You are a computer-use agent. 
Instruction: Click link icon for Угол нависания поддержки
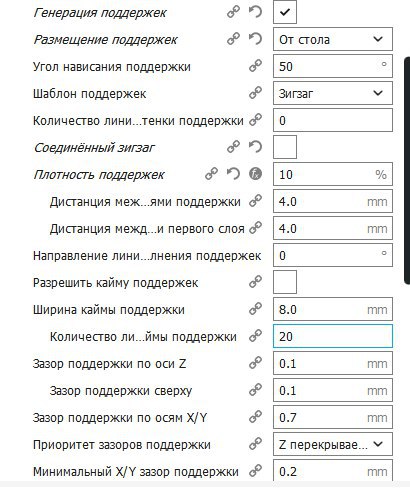[x=255, y=66]
